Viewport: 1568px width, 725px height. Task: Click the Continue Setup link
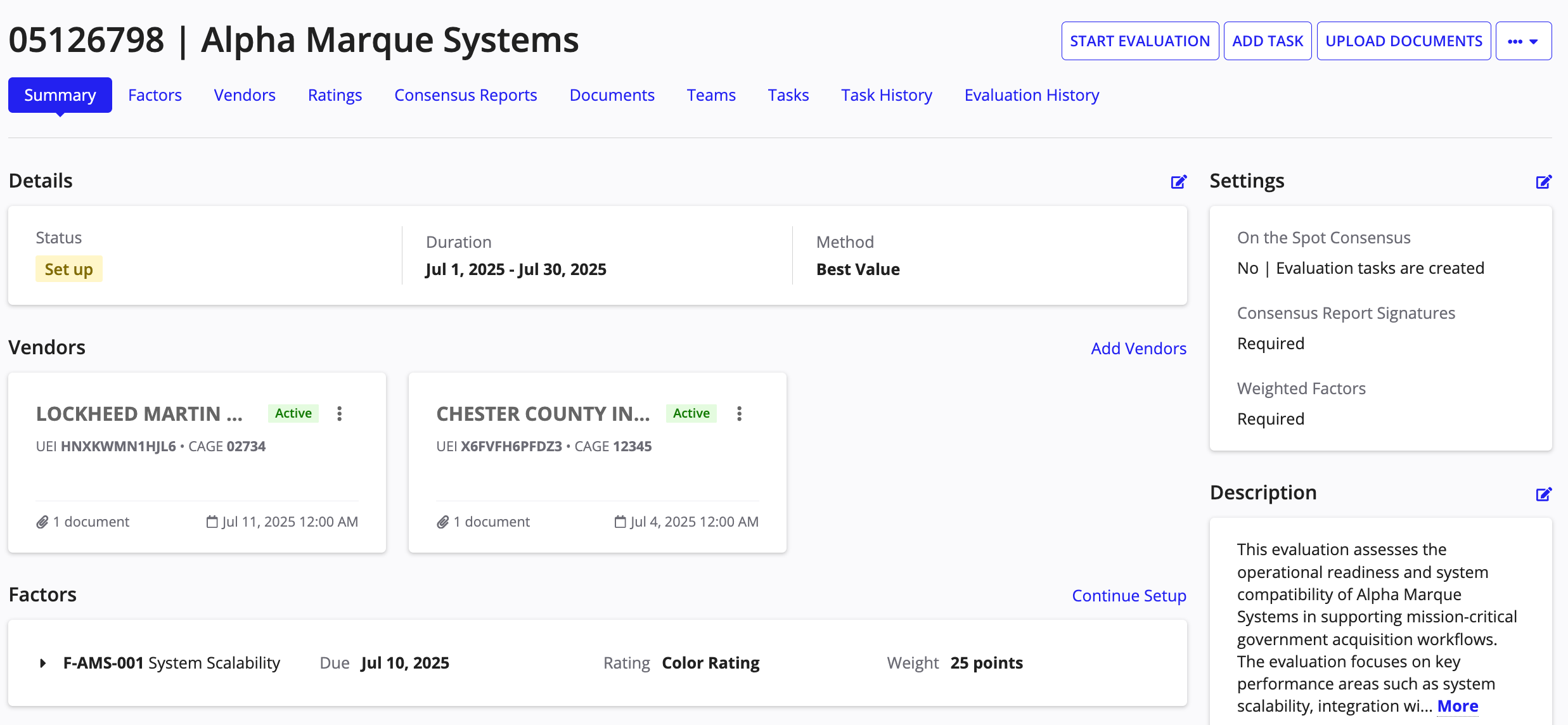1129,596
